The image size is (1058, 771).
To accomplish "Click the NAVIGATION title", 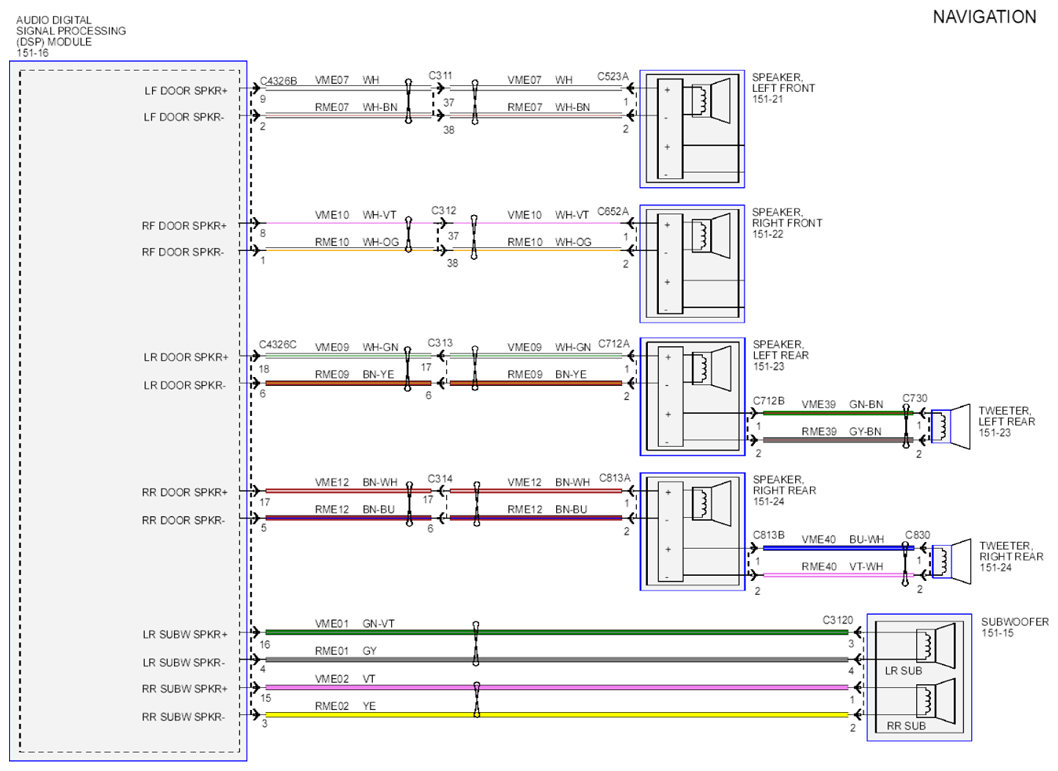I will pyautogui.click(x=984, y=17).
